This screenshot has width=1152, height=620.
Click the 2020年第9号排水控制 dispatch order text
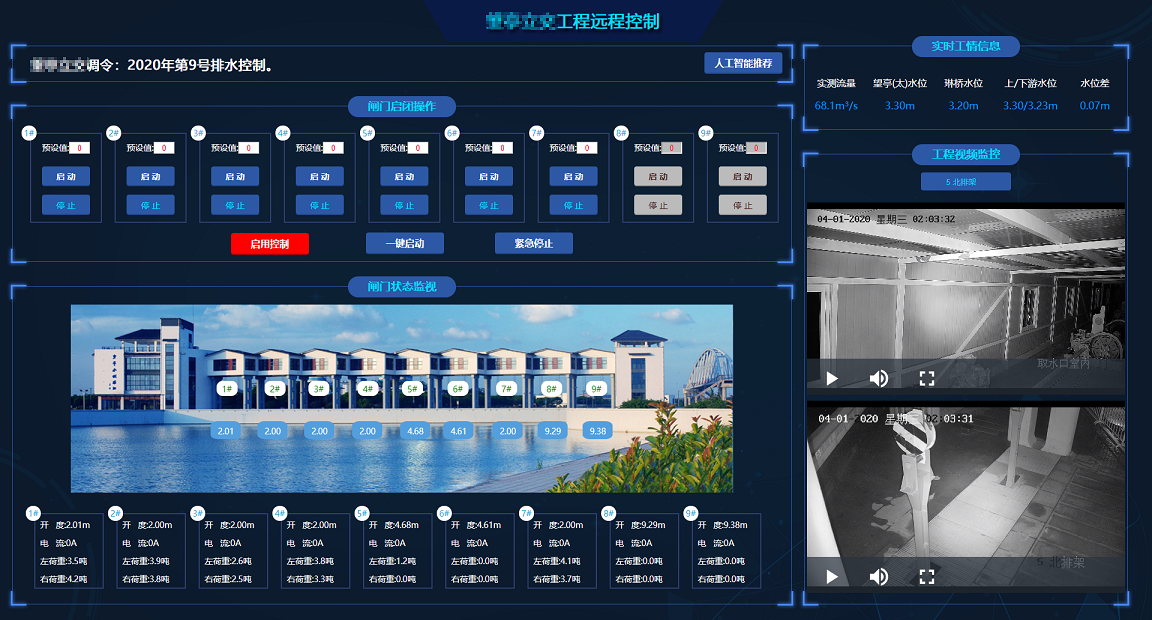pyautogui.click(x=200, y=65)
